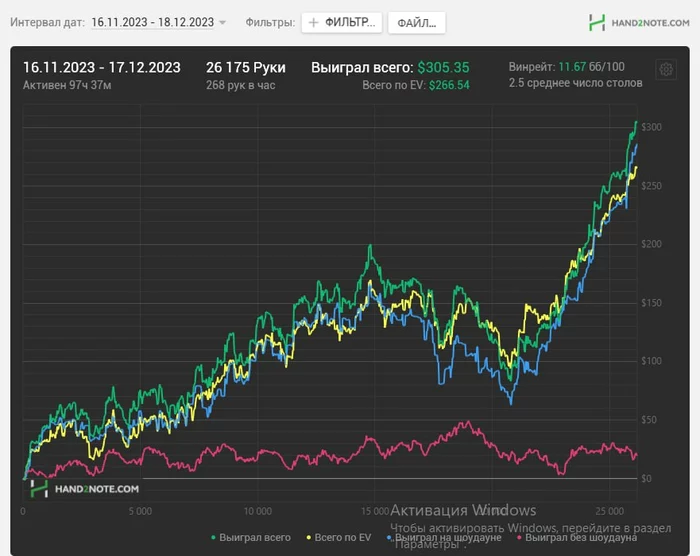Expand the date interval dropdown arrow
Image resolution: width=700 pixels, height=556 pixels.
click(222, 22)
